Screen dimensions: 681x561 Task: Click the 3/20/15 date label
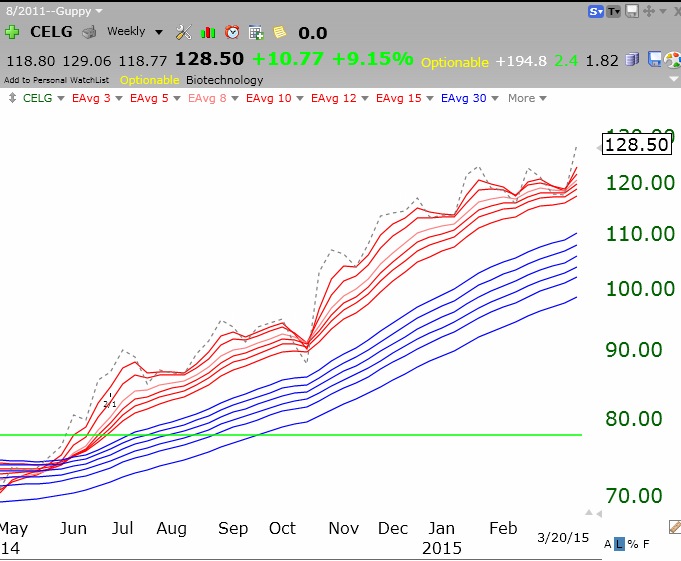click(x=563, y=538)
